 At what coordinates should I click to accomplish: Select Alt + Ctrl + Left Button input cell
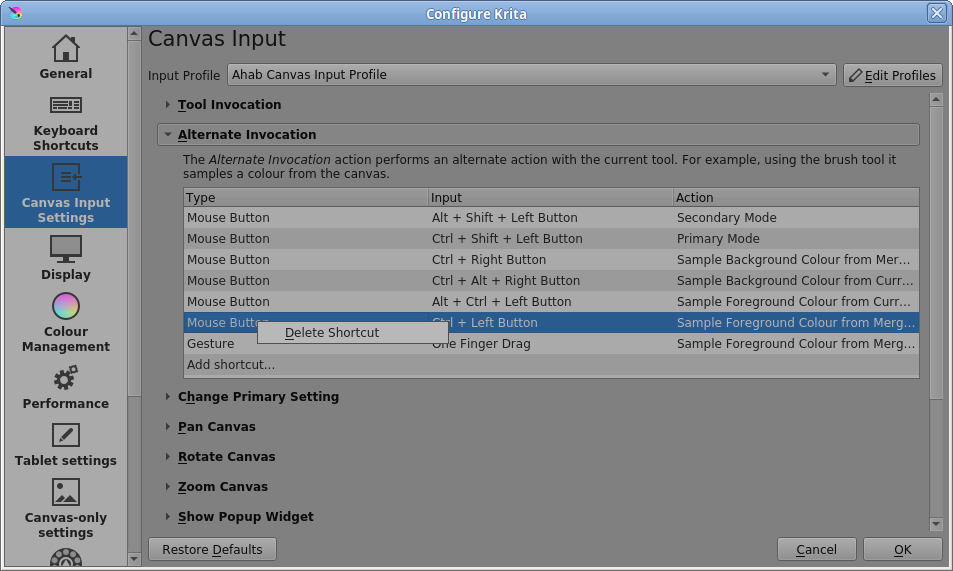tap(551, 302)
